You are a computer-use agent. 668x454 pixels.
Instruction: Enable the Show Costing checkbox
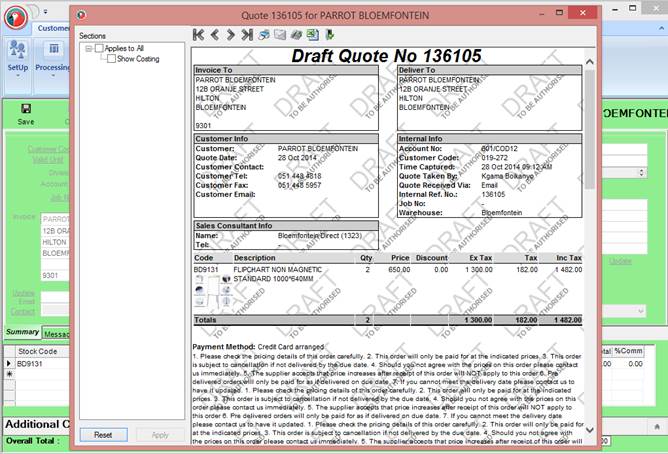tap(110, 59)
